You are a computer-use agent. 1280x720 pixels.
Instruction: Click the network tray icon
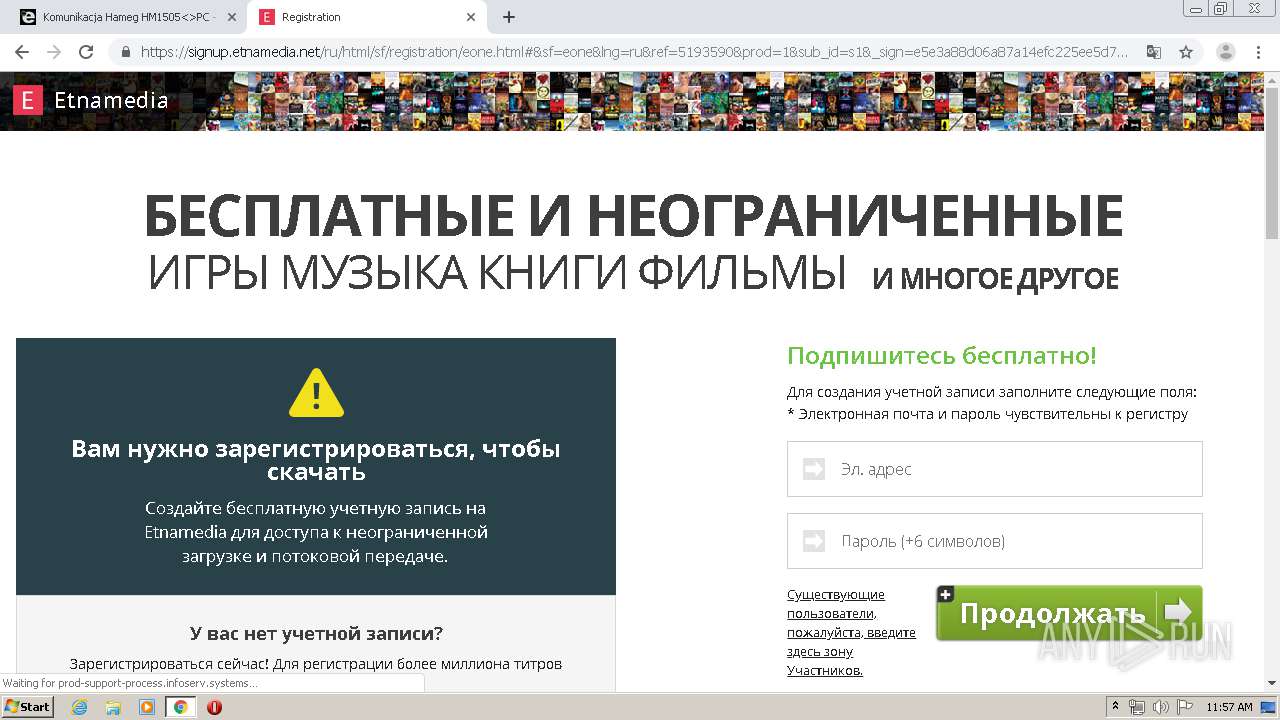pos(1137,707)
